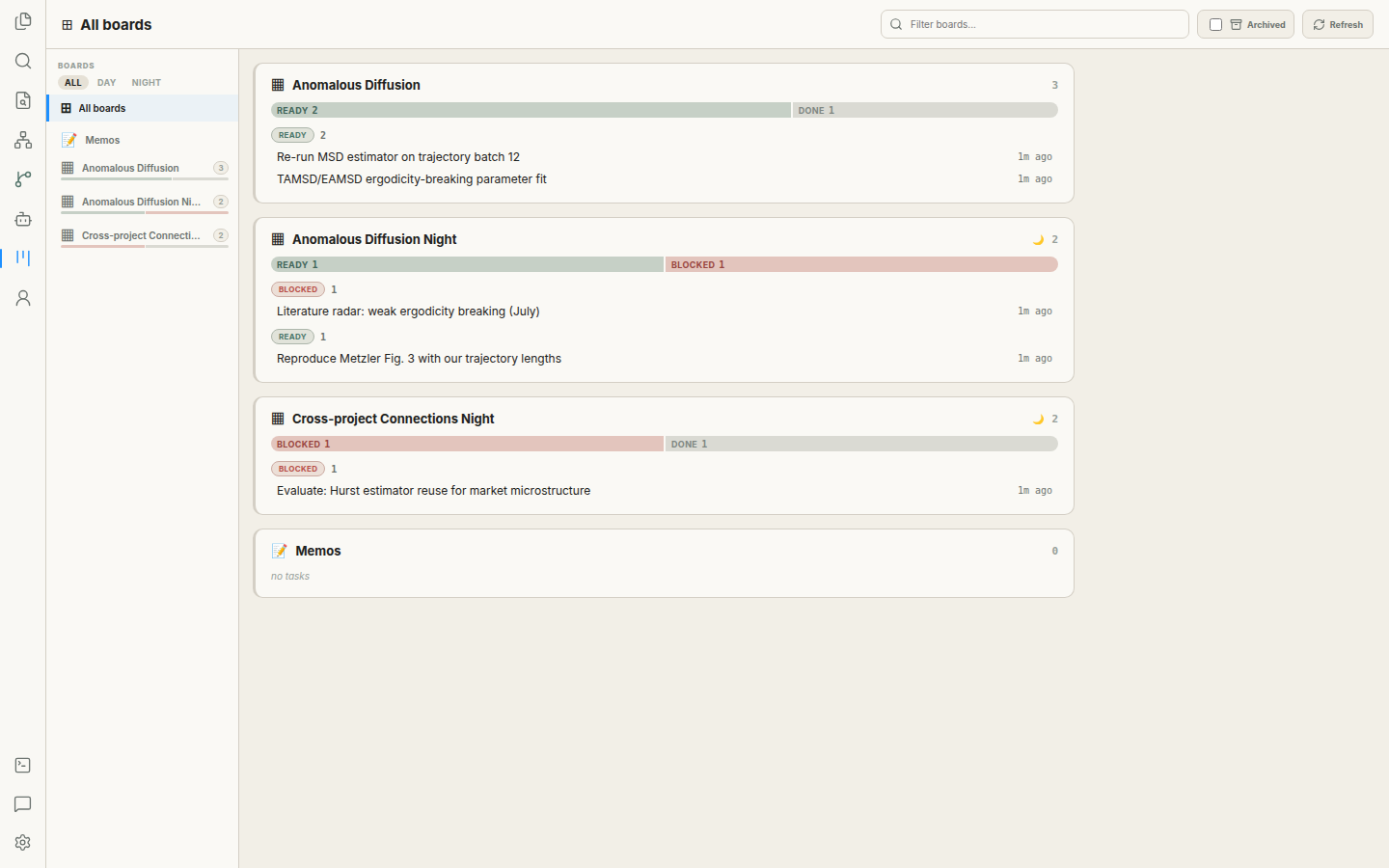Focus the Filter boards search field
Screen dimensions: 1389x868
coord(1034,24)
